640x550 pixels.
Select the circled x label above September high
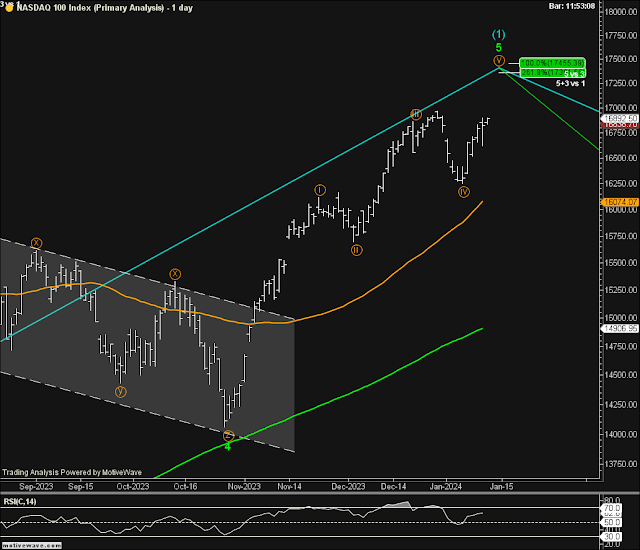36,243
